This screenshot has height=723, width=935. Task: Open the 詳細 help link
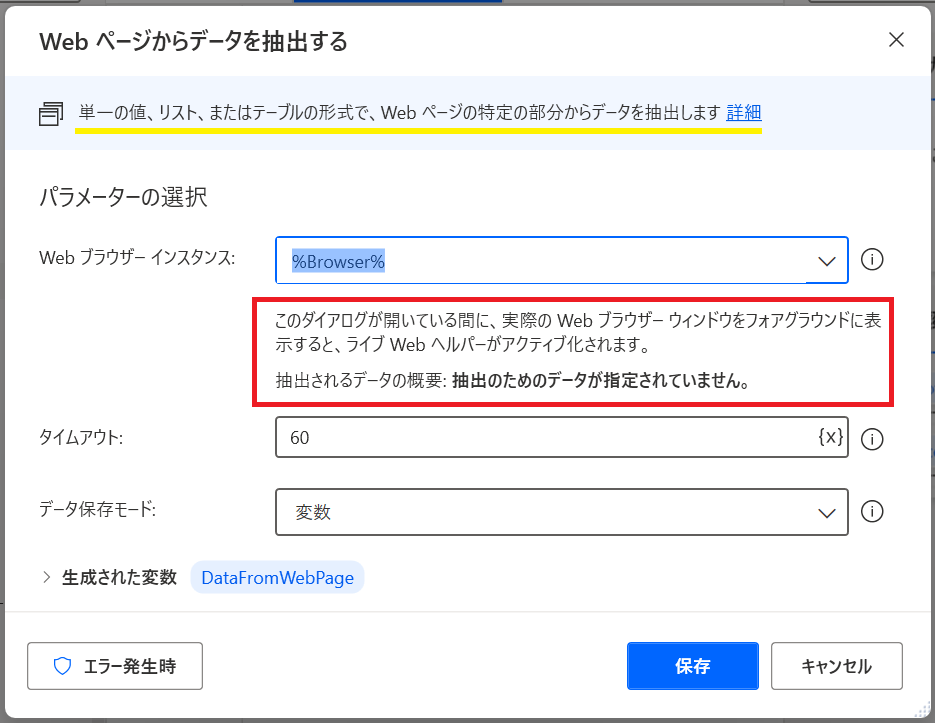(x=743, y=113)
